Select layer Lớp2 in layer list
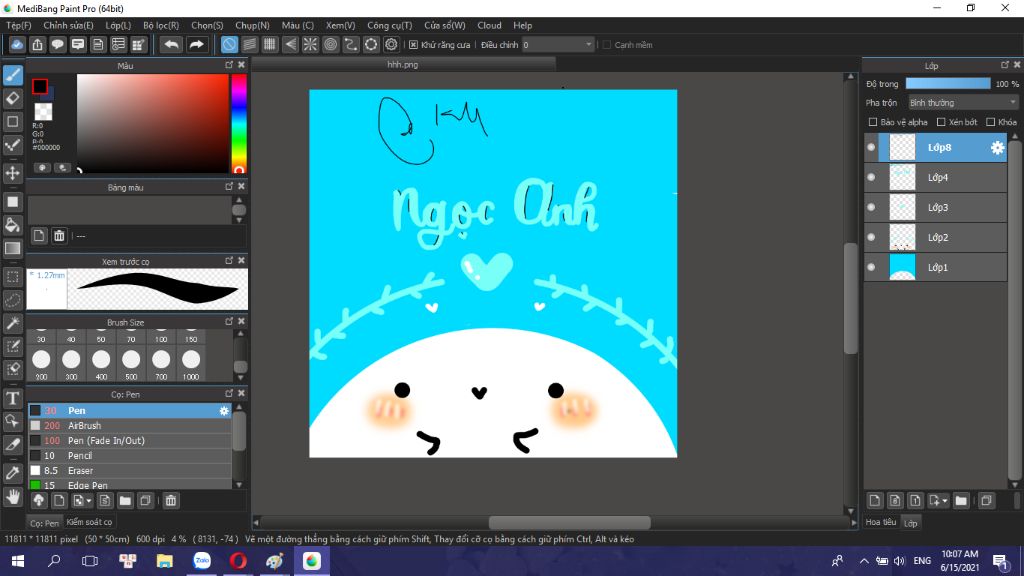The width and height of the screenshot is (1024, 576). 935,237
